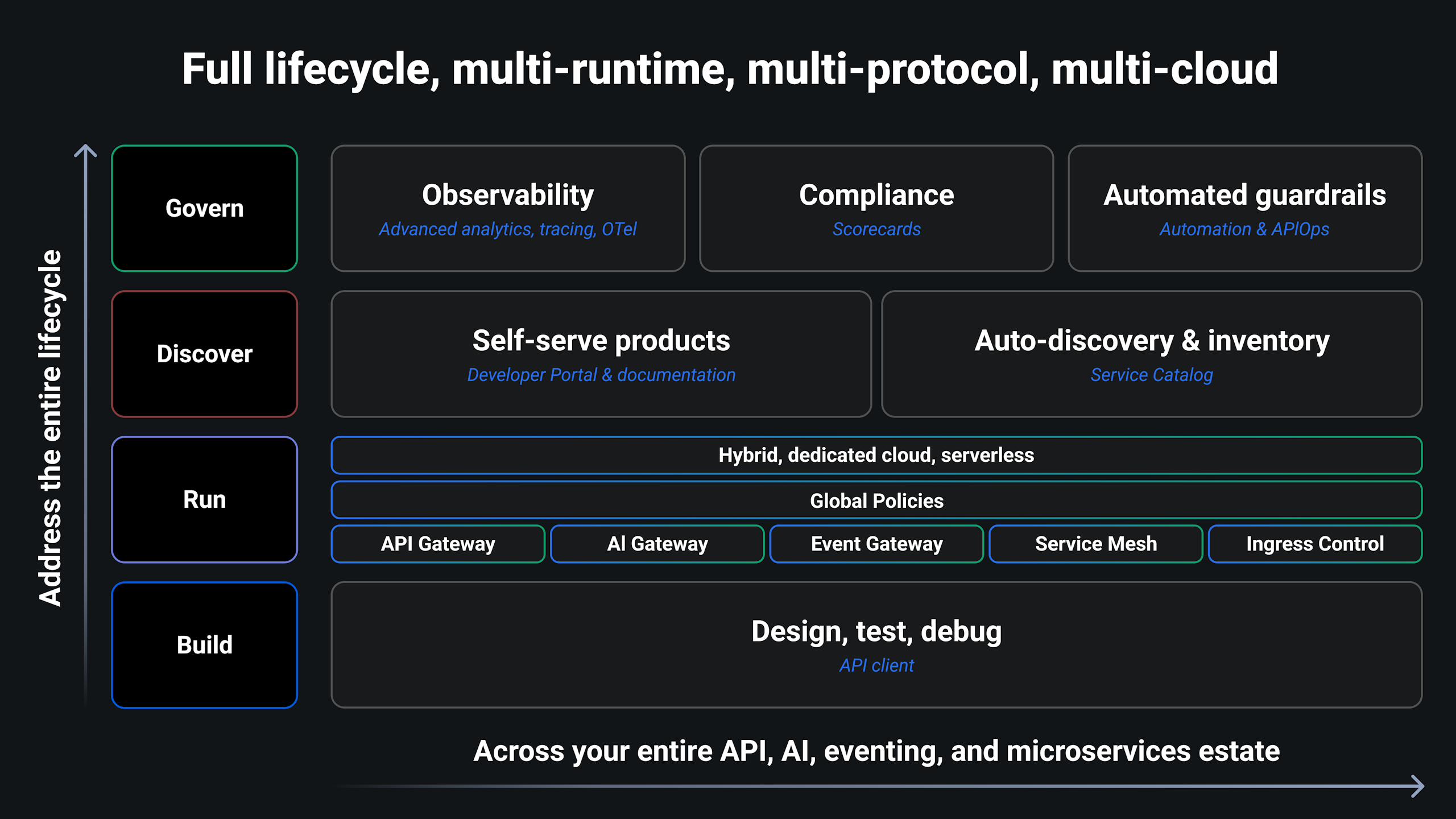Click the Service Mesh box
The image size is (1456, 819).
click(1095, 544)
